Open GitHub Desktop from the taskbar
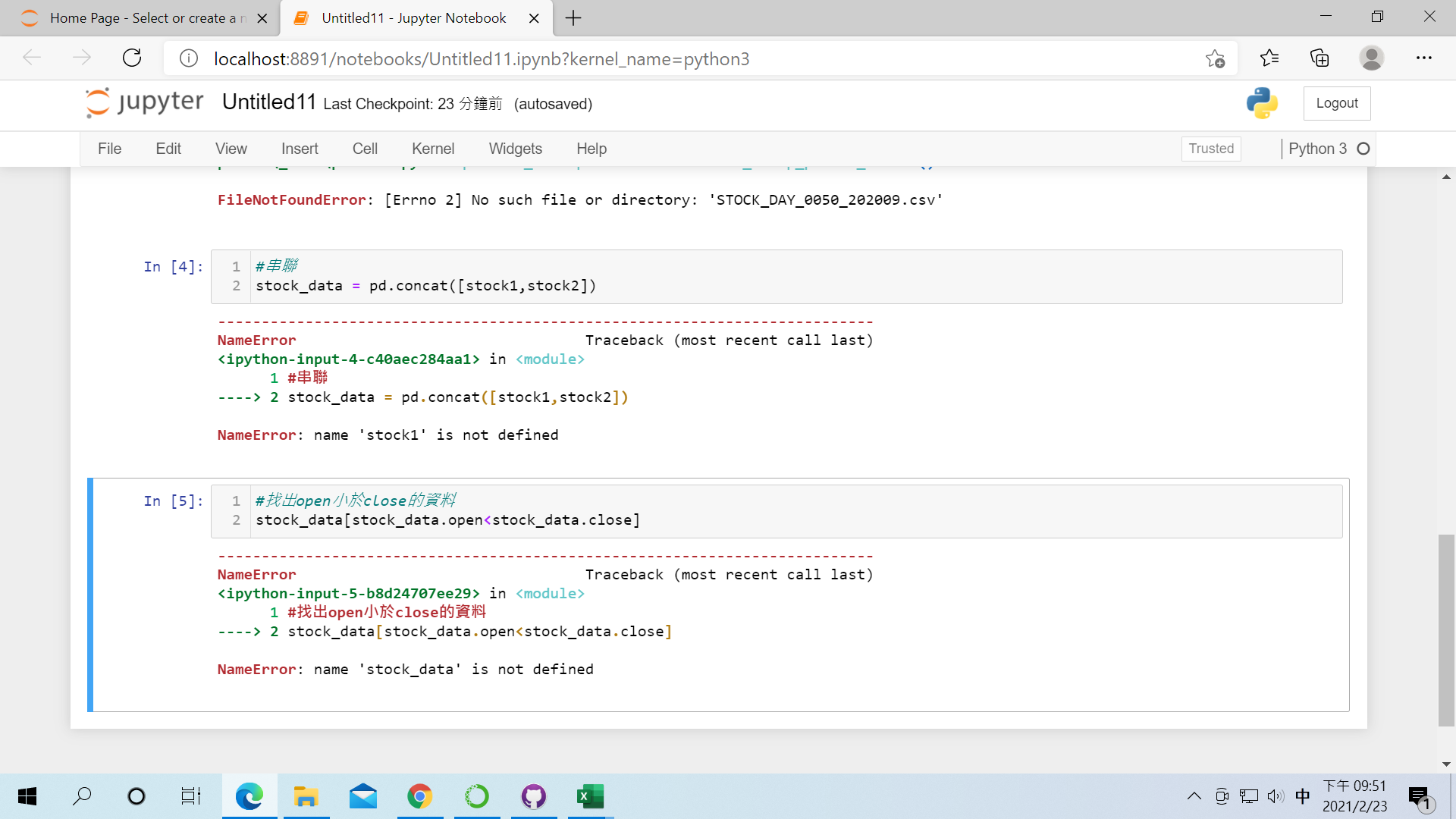 (x=534, y=796)
